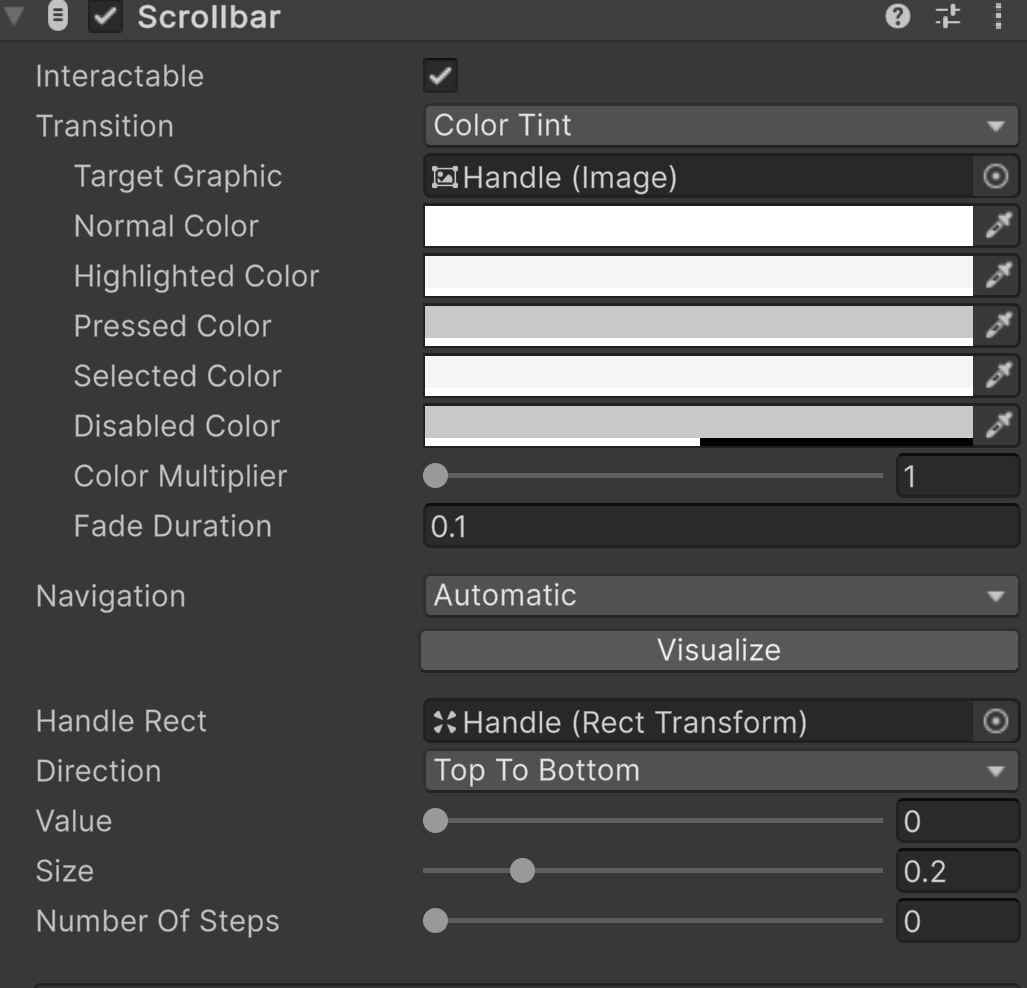Click the Number Of Steps slider handle
The width and height of the screenshot is (1027, 988).
tap(436, 921)
